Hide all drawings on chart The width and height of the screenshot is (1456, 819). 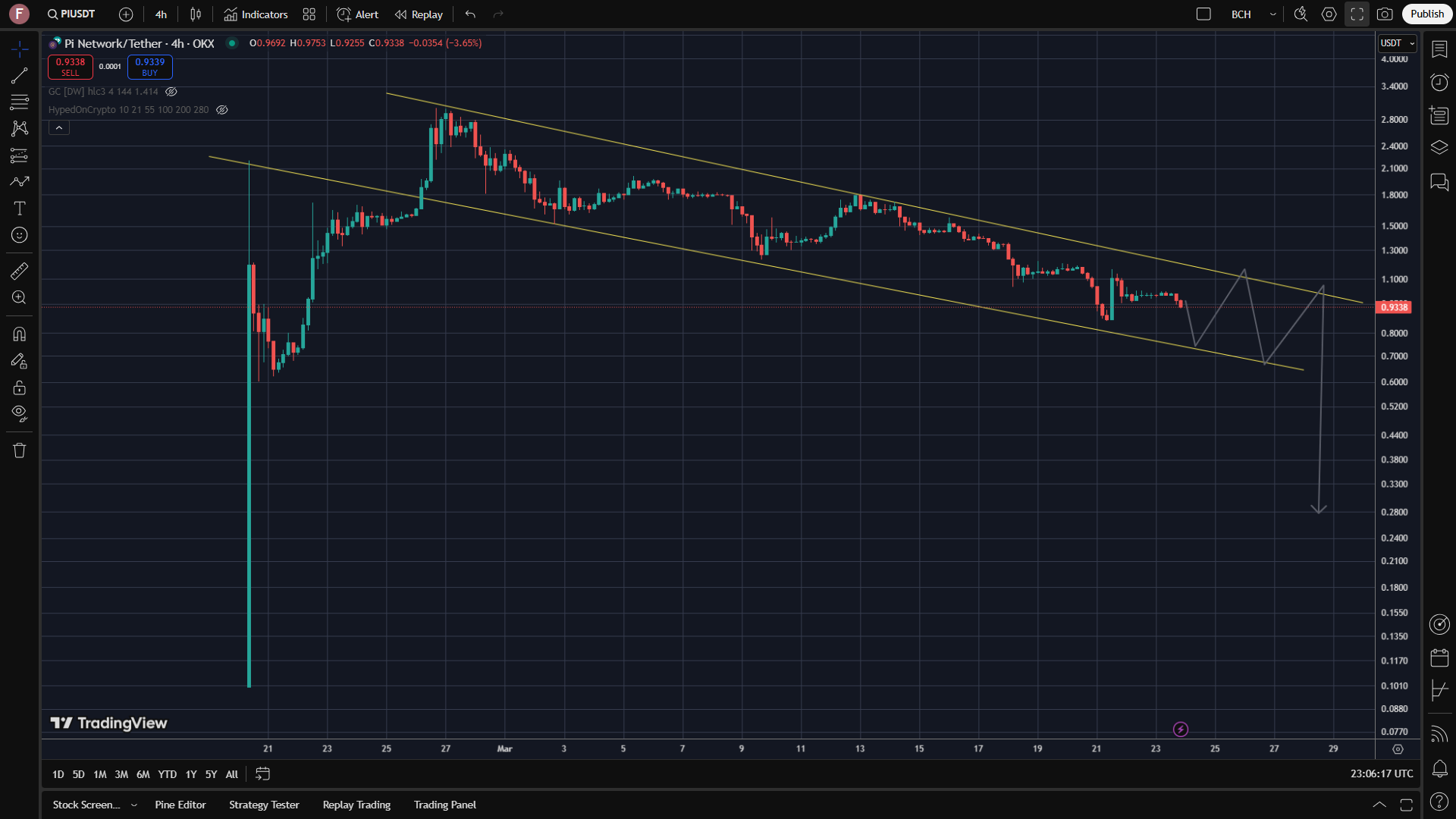click(x=20, y=414)
